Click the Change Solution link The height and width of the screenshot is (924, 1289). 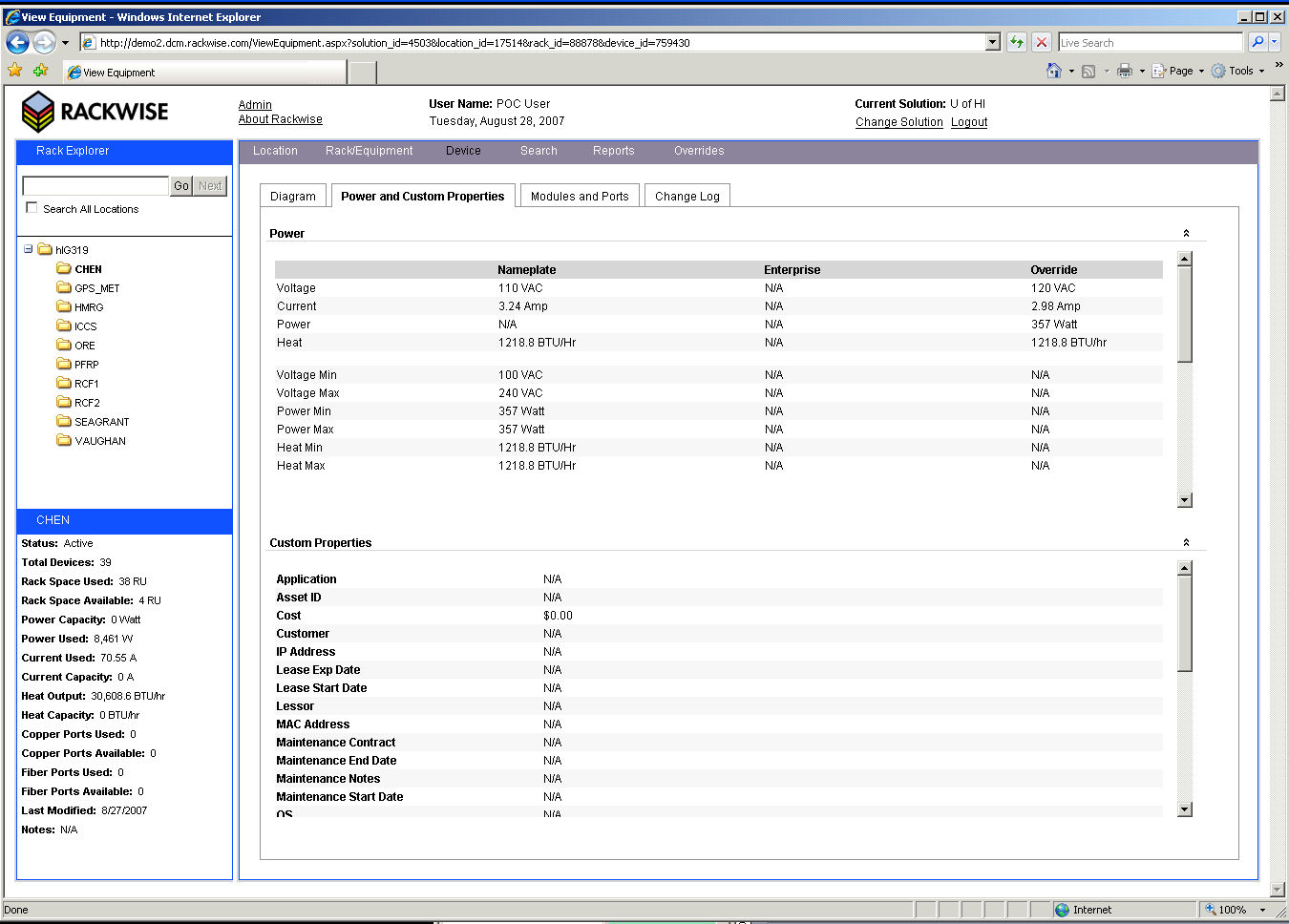coord(898,122)
